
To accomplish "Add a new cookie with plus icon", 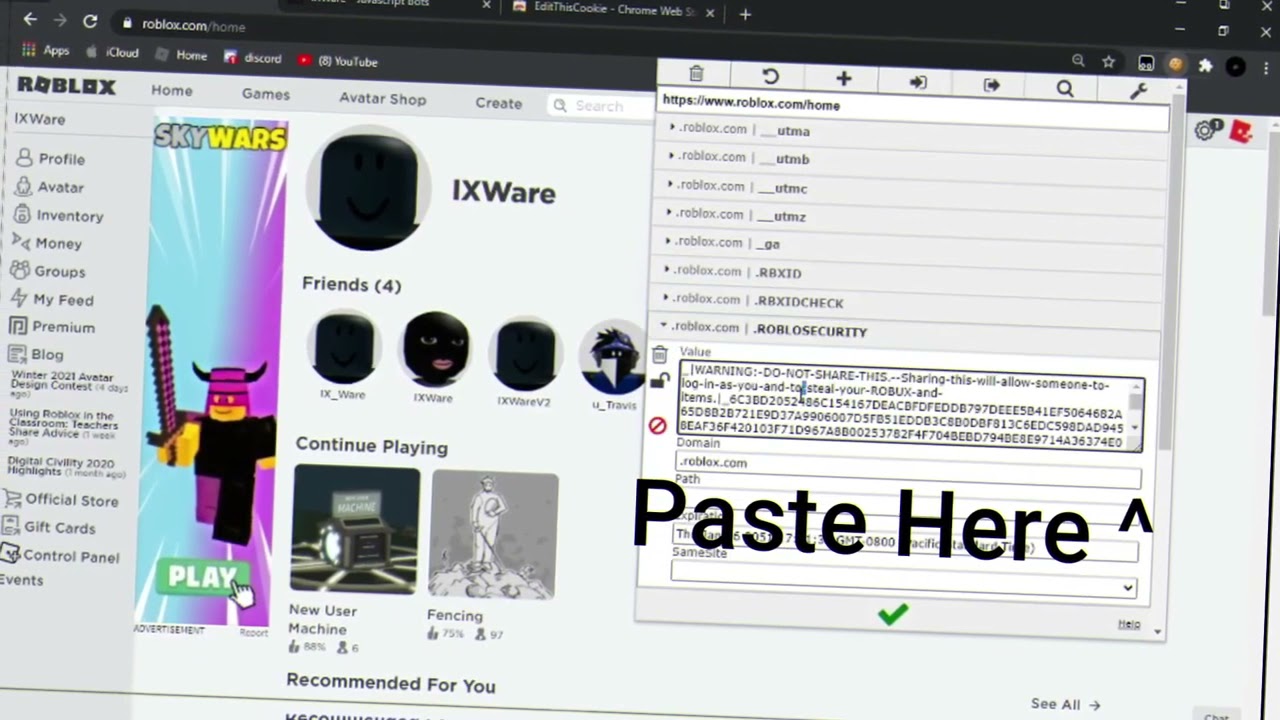I will (844, 79).
